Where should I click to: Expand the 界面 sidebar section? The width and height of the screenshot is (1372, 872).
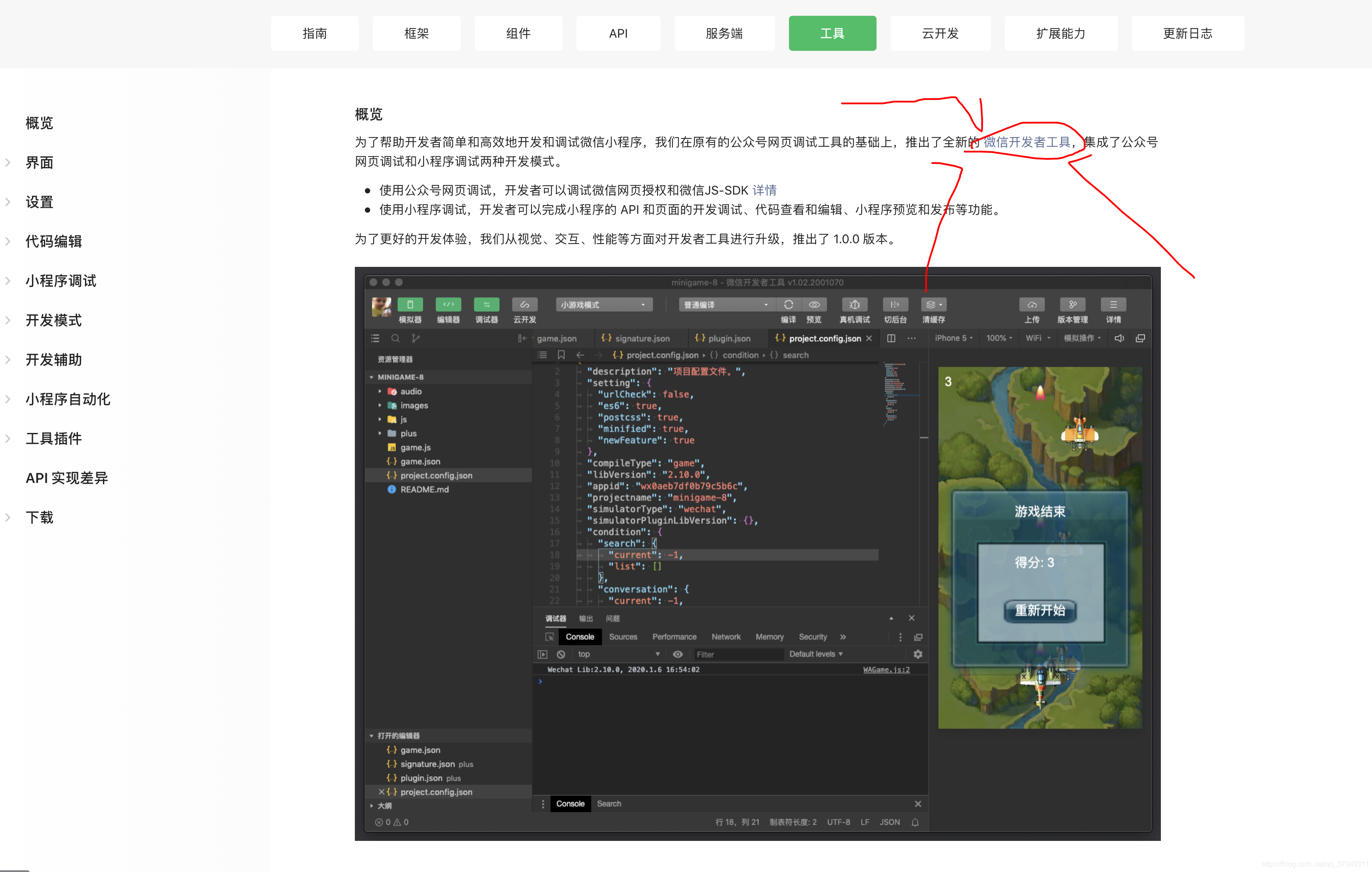39,163
